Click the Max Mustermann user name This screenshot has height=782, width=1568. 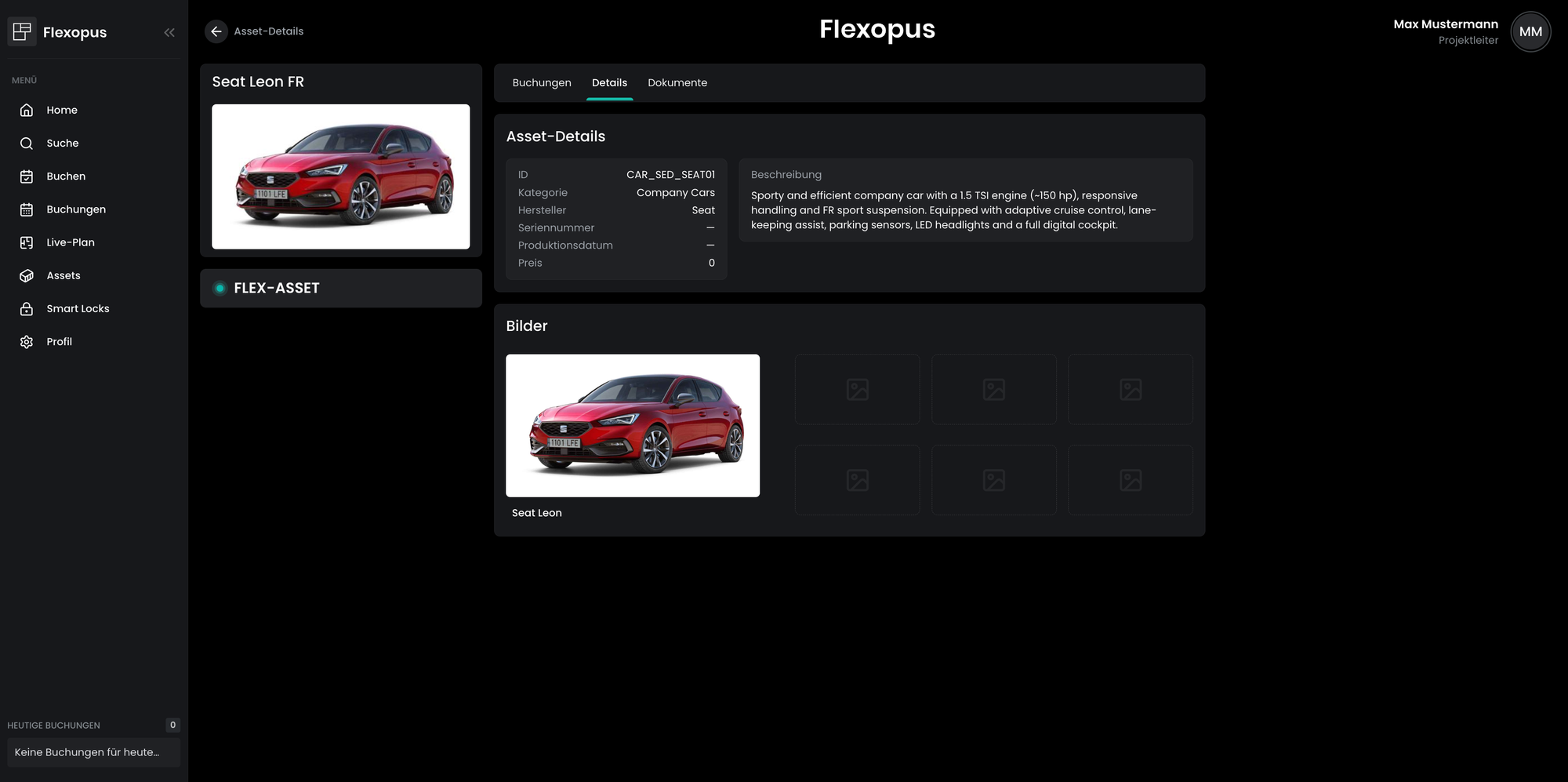(x=1445, y=24)
